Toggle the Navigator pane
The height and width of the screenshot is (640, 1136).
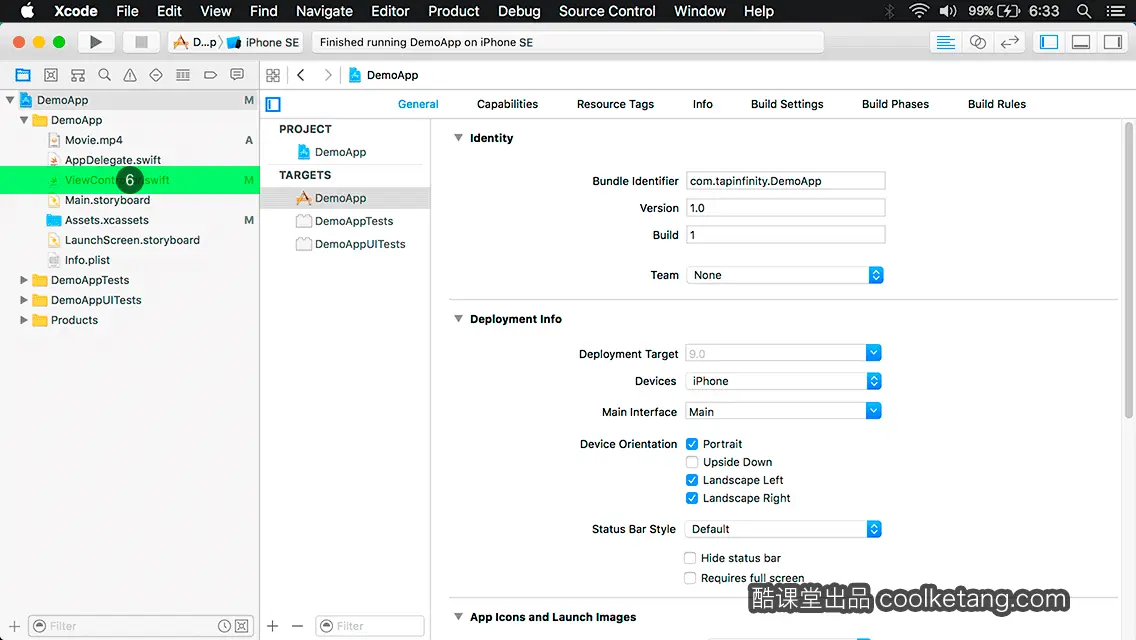(x=1049, y=42)
